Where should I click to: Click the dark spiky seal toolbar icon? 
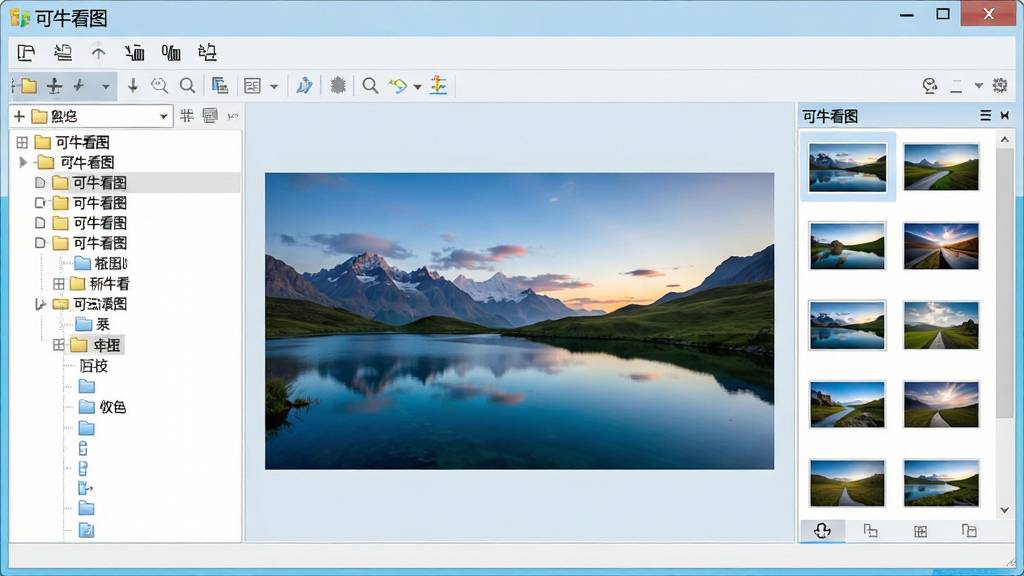click(x=338, y=86)
